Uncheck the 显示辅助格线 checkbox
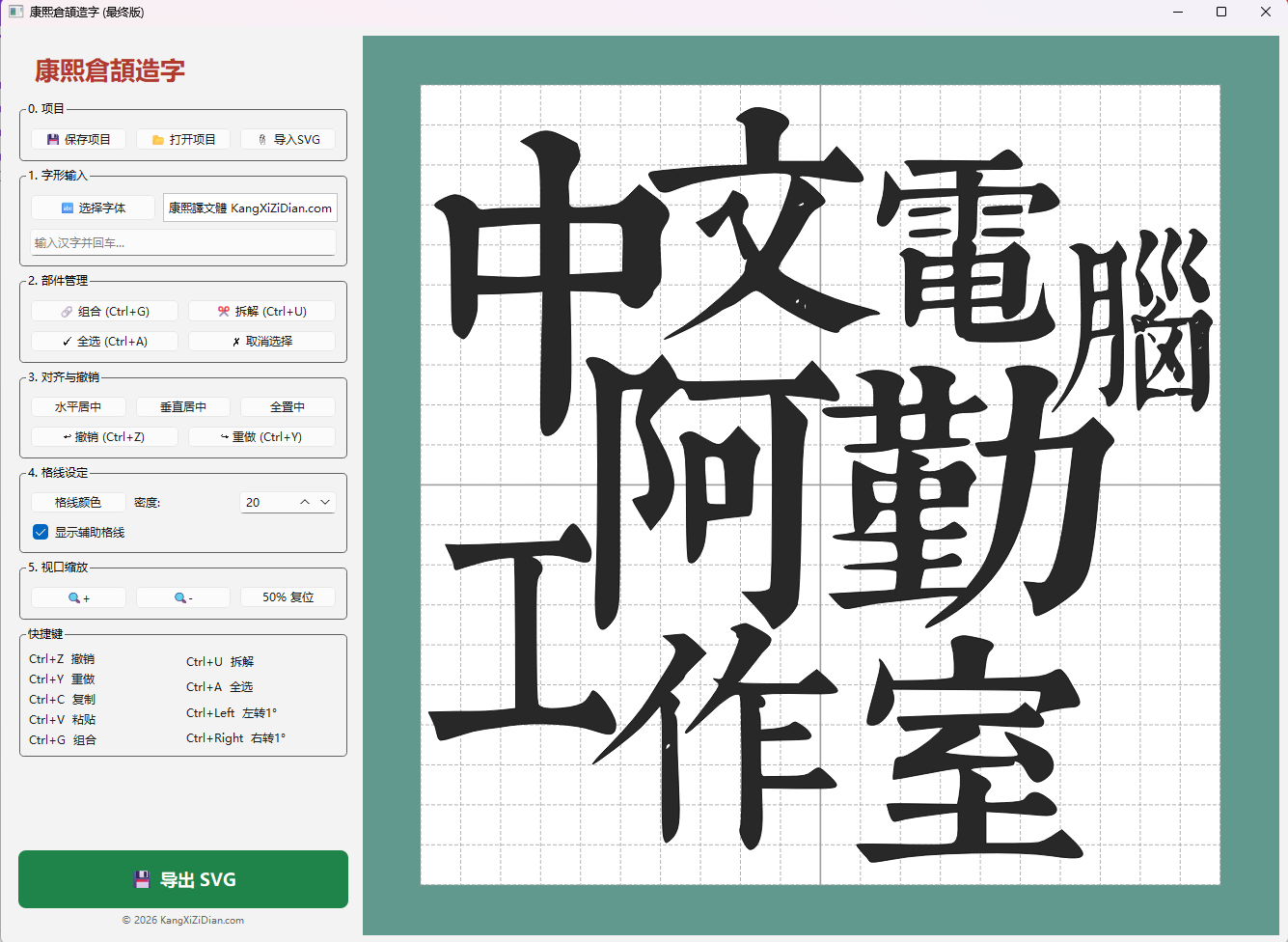Image resolution: width=1288 pixels, height=942 pixels. 41,533
